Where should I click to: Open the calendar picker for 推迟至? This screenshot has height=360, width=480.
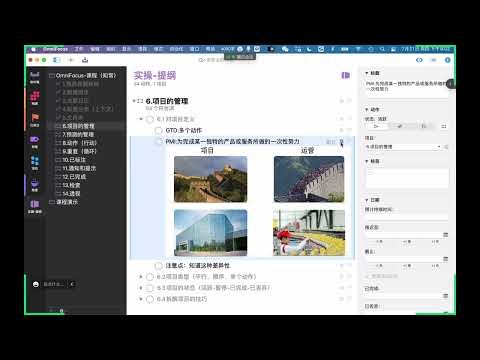(446, 235)
